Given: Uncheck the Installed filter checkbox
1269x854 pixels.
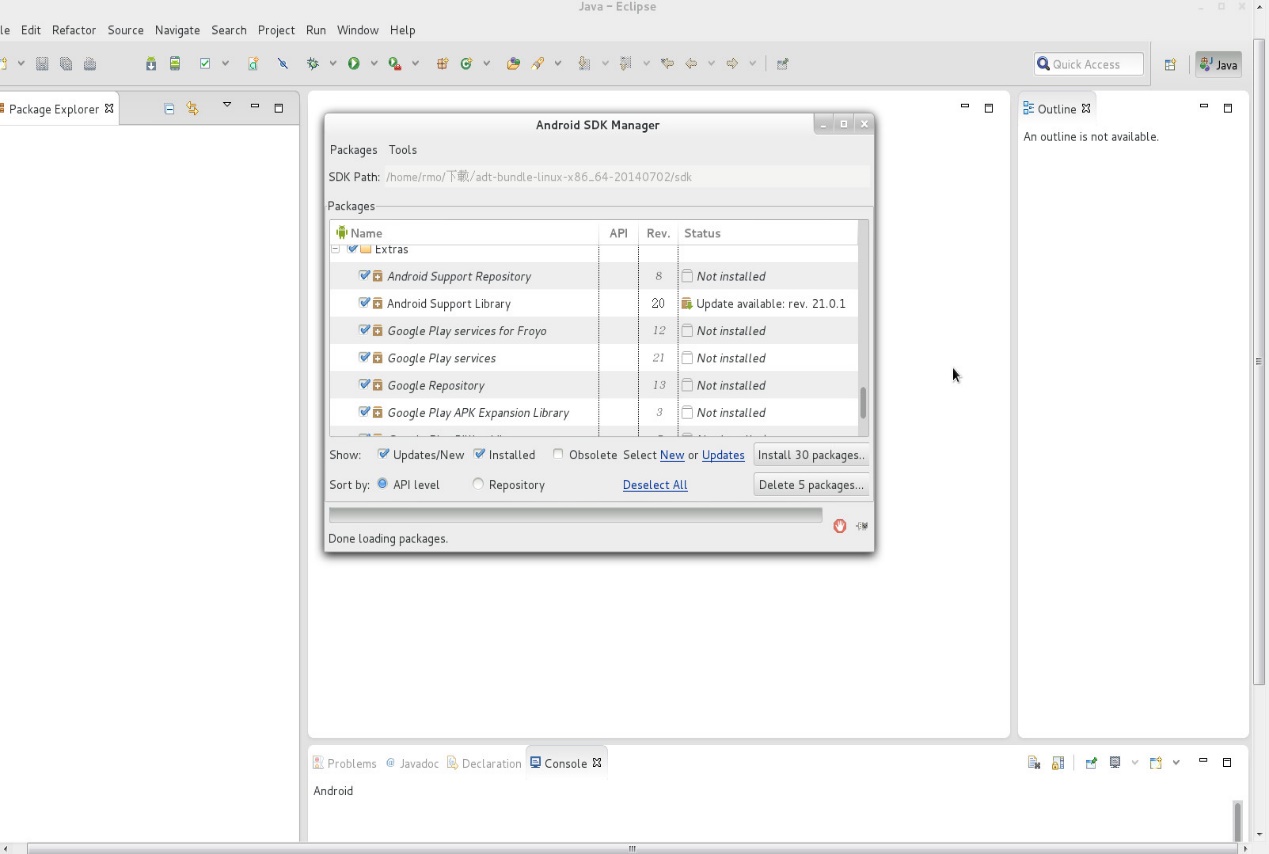Looking at the screenshot, I should click(479, 454).
